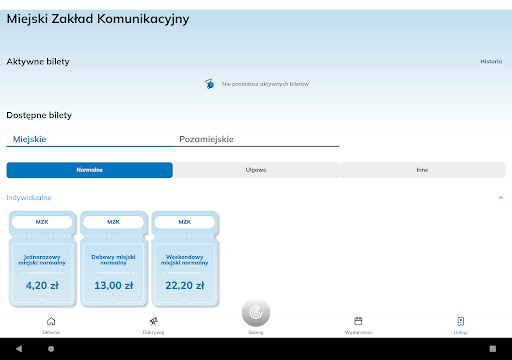Click the Aktywne bilety heading
Screen dimensions: 512x360
[38, 62]
